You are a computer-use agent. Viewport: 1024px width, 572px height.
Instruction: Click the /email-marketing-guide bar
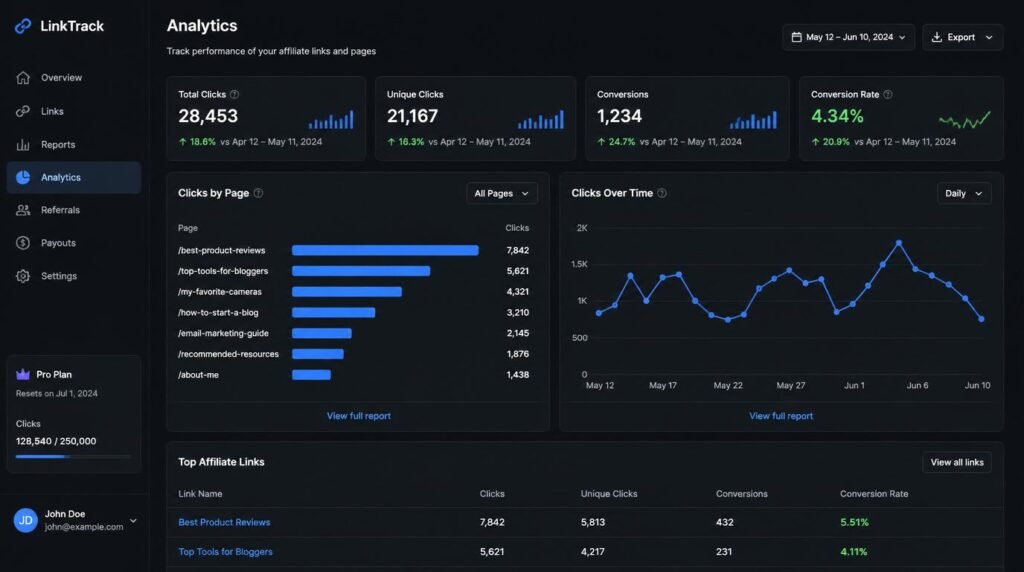coord(322,333)
